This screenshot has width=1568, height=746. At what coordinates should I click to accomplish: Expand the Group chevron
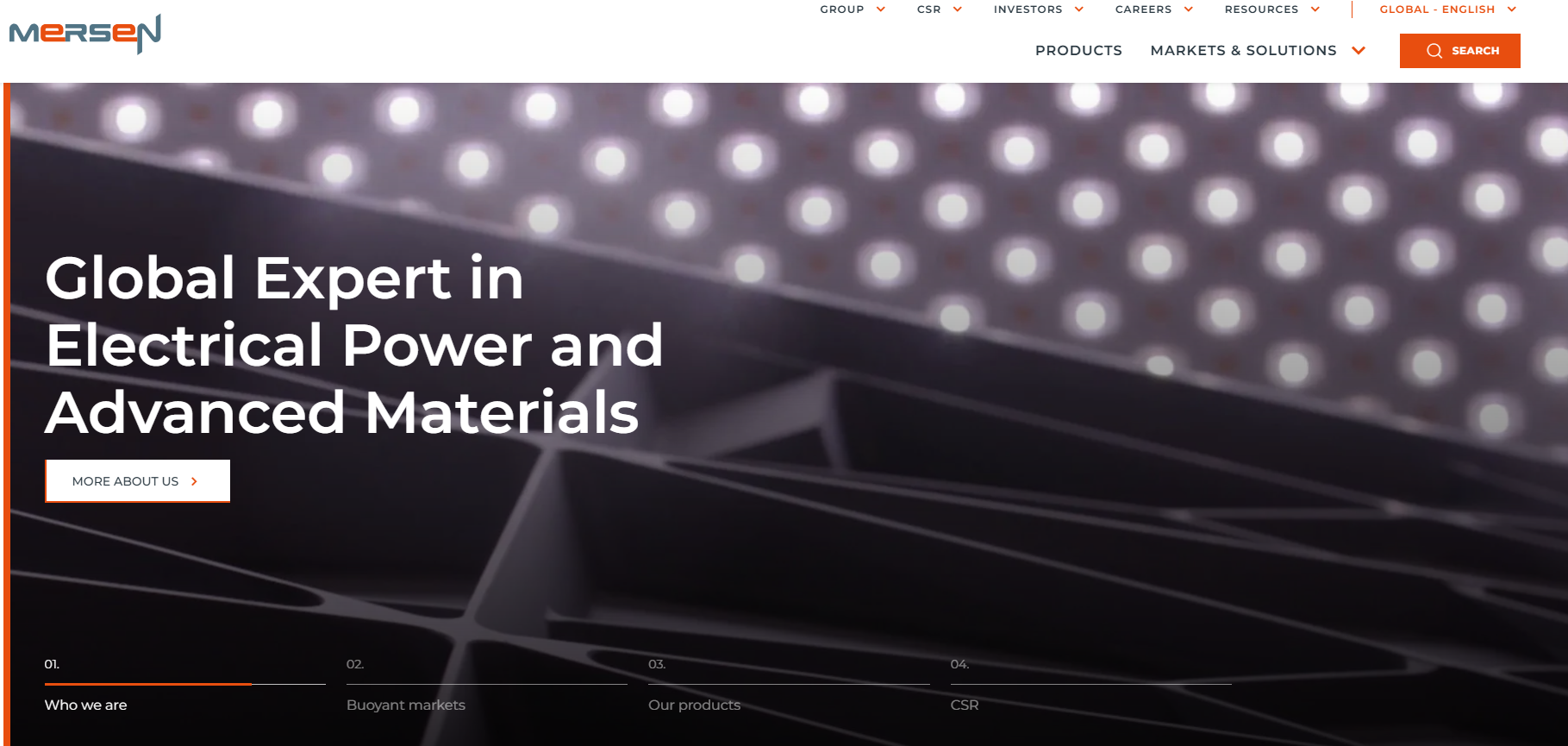(x=881, y=9)
